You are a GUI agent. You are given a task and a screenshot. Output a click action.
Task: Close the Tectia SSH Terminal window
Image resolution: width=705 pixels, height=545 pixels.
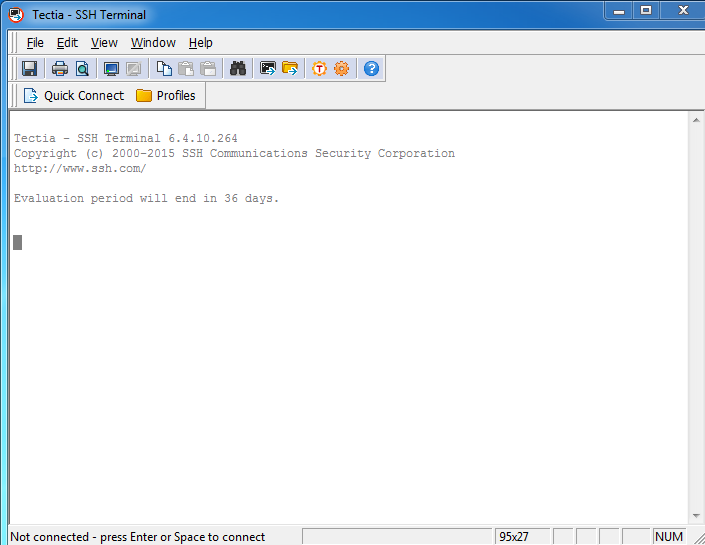(x=683, y=10)
